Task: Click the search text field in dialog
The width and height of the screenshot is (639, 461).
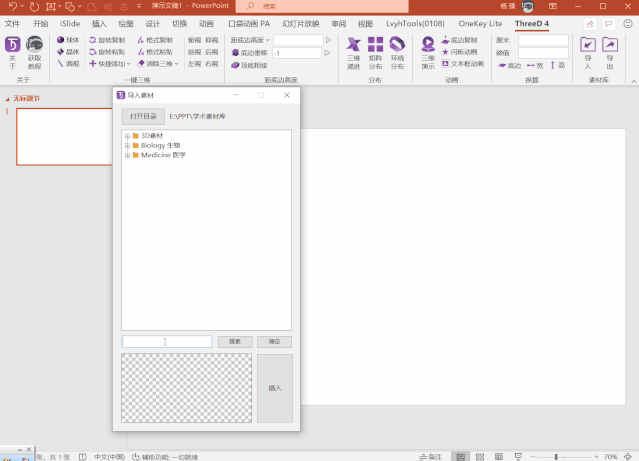Action: pyautogui.click(x=167, y=342)
